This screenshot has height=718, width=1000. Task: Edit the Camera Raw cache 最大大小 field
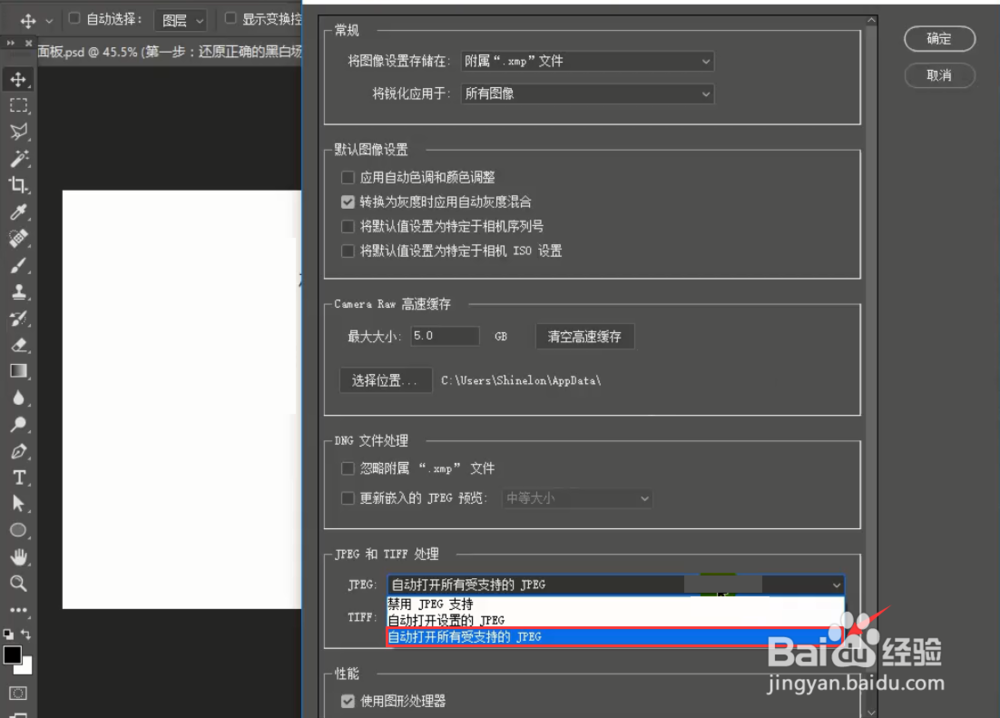[444, 336]
